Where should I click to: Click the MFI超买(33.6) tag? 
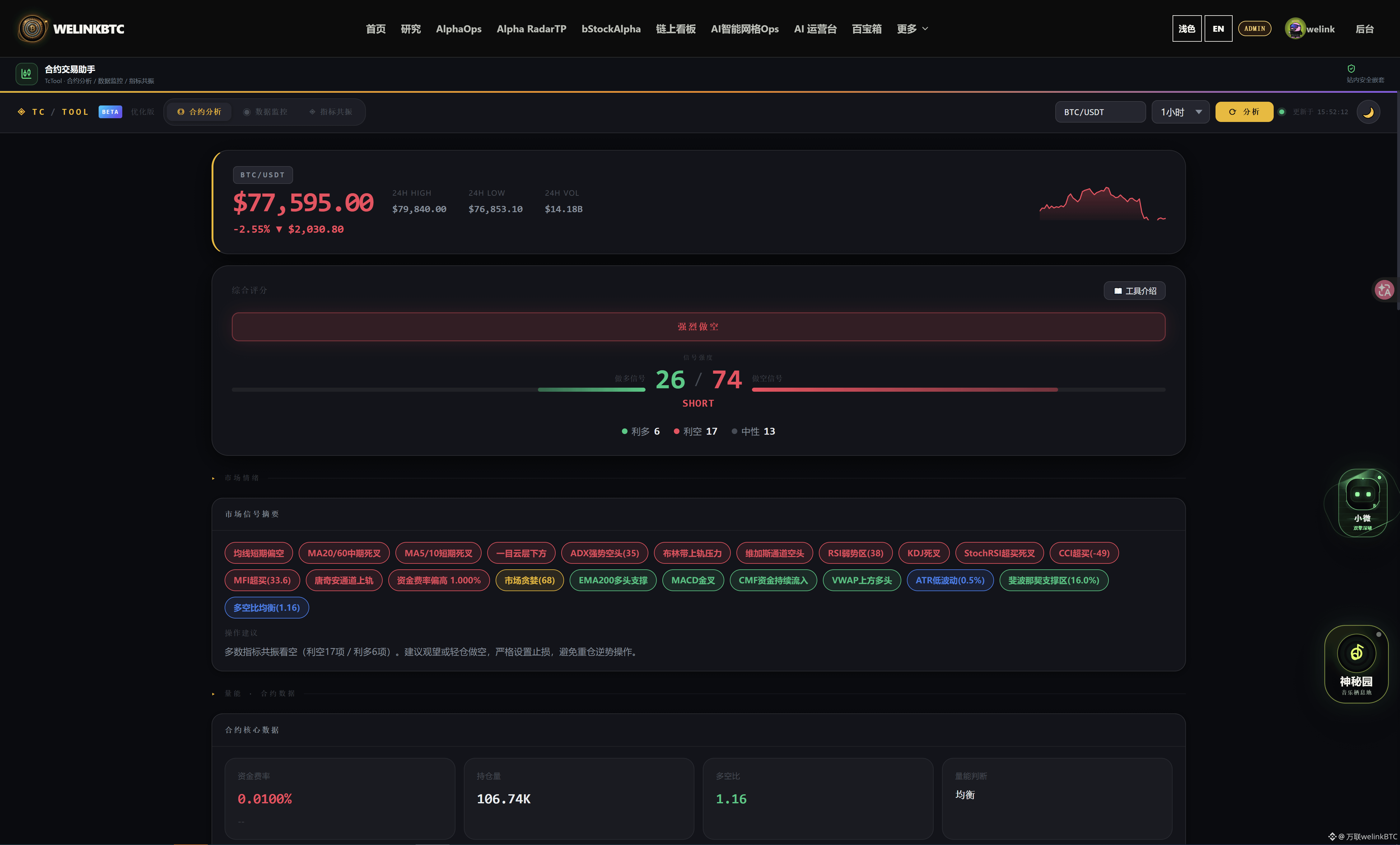tap(262, 580)
